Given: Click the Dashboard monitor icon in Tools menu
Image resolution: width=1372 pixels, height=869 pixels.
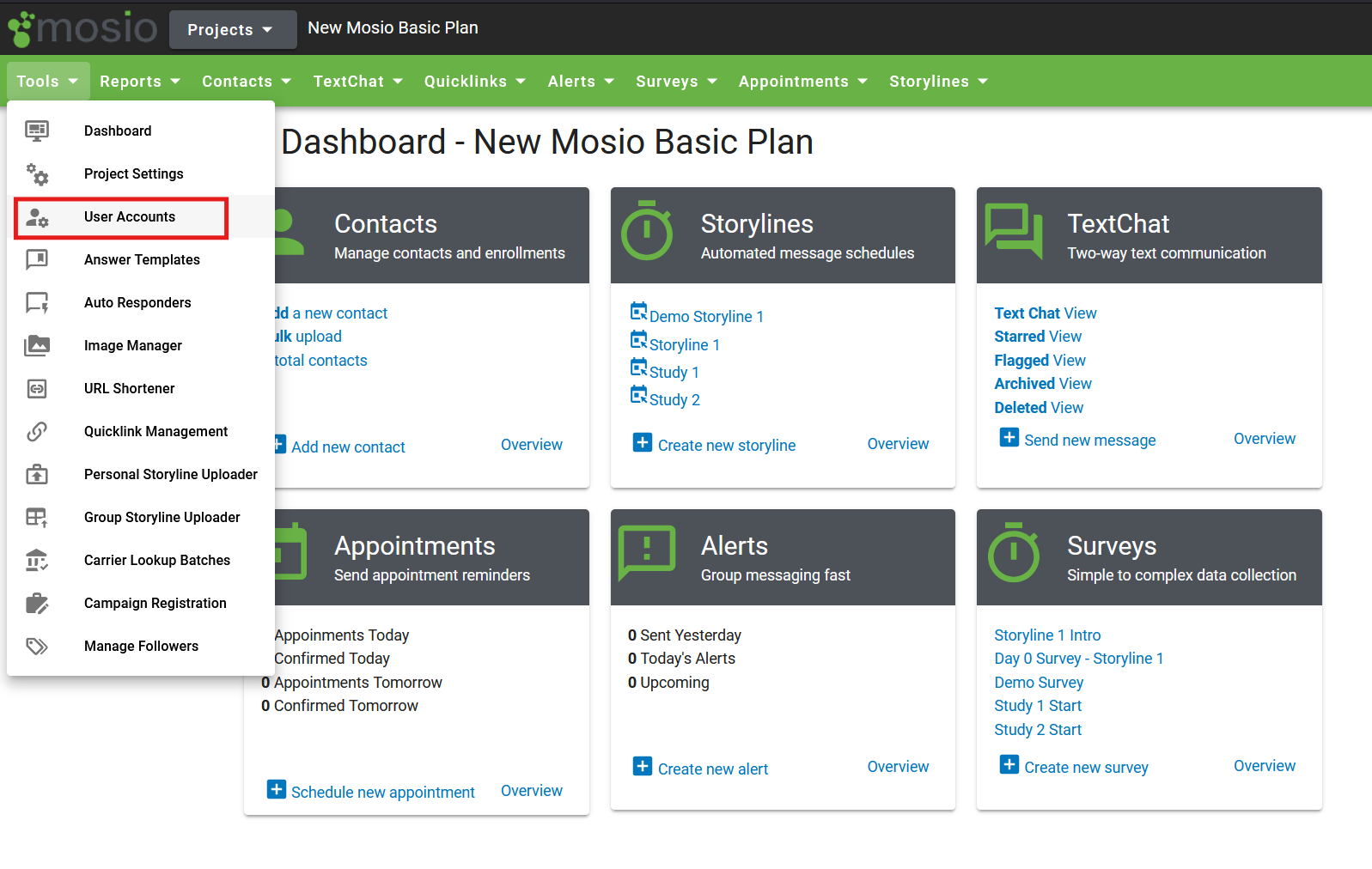Looking at the screenshot, I should pyautogui.click(x=37, y=131).
